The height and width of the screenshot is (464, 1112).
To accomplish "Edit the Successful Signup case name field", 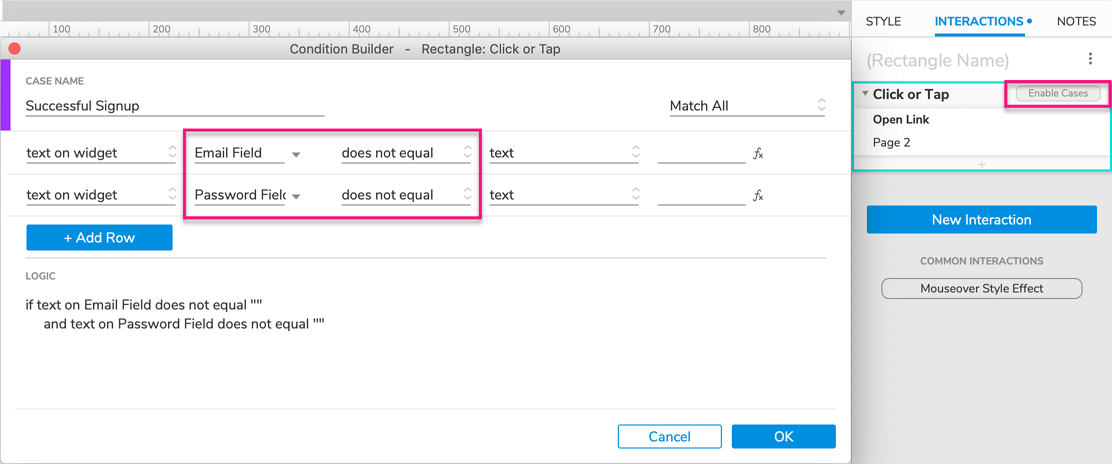I will coord(174,105).
